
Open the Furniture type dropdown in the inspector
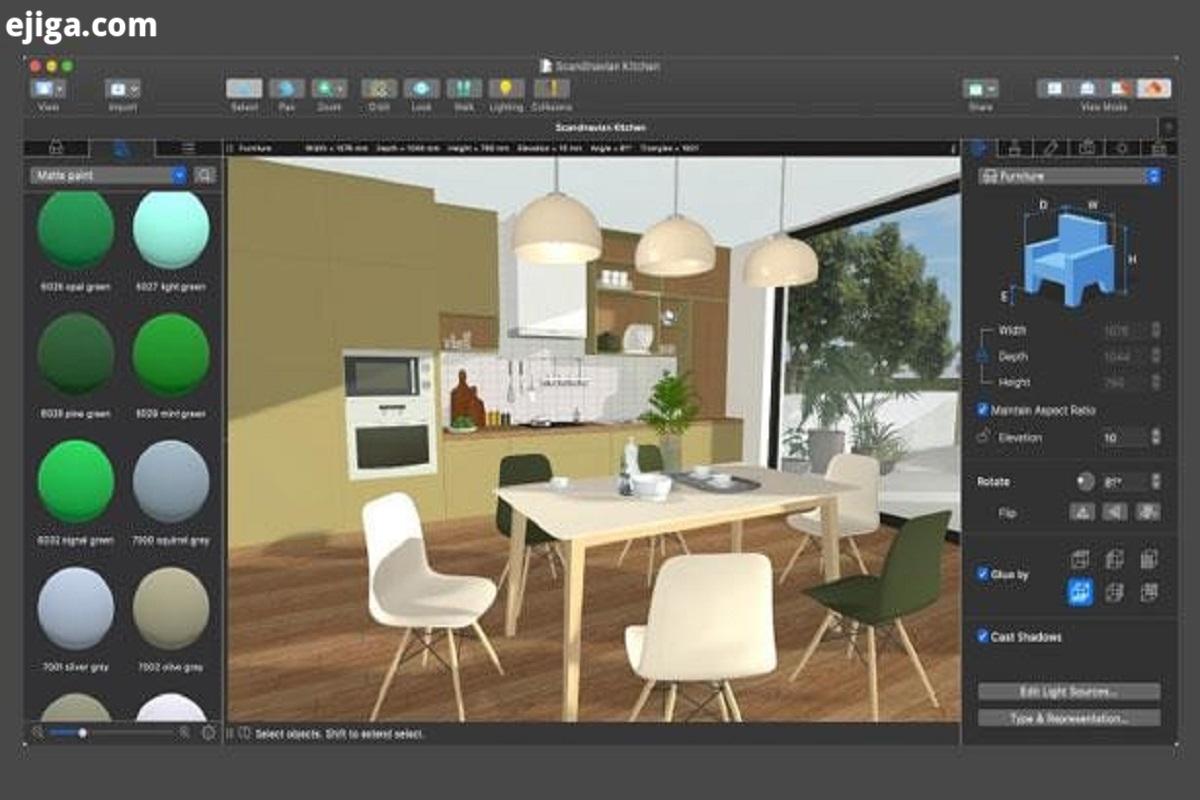click(1069, 176)
